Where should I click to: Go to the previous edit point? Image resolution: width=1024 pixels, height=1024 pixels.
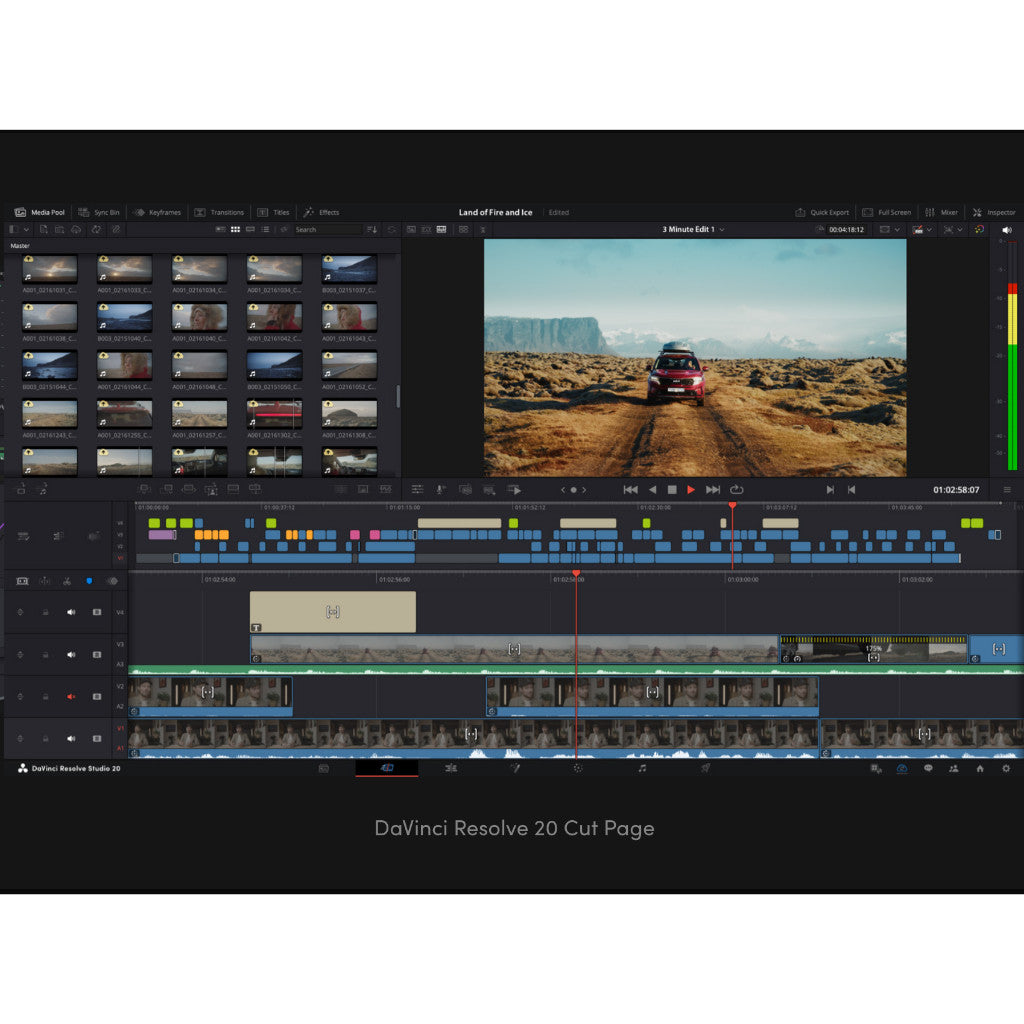[851, 489]
